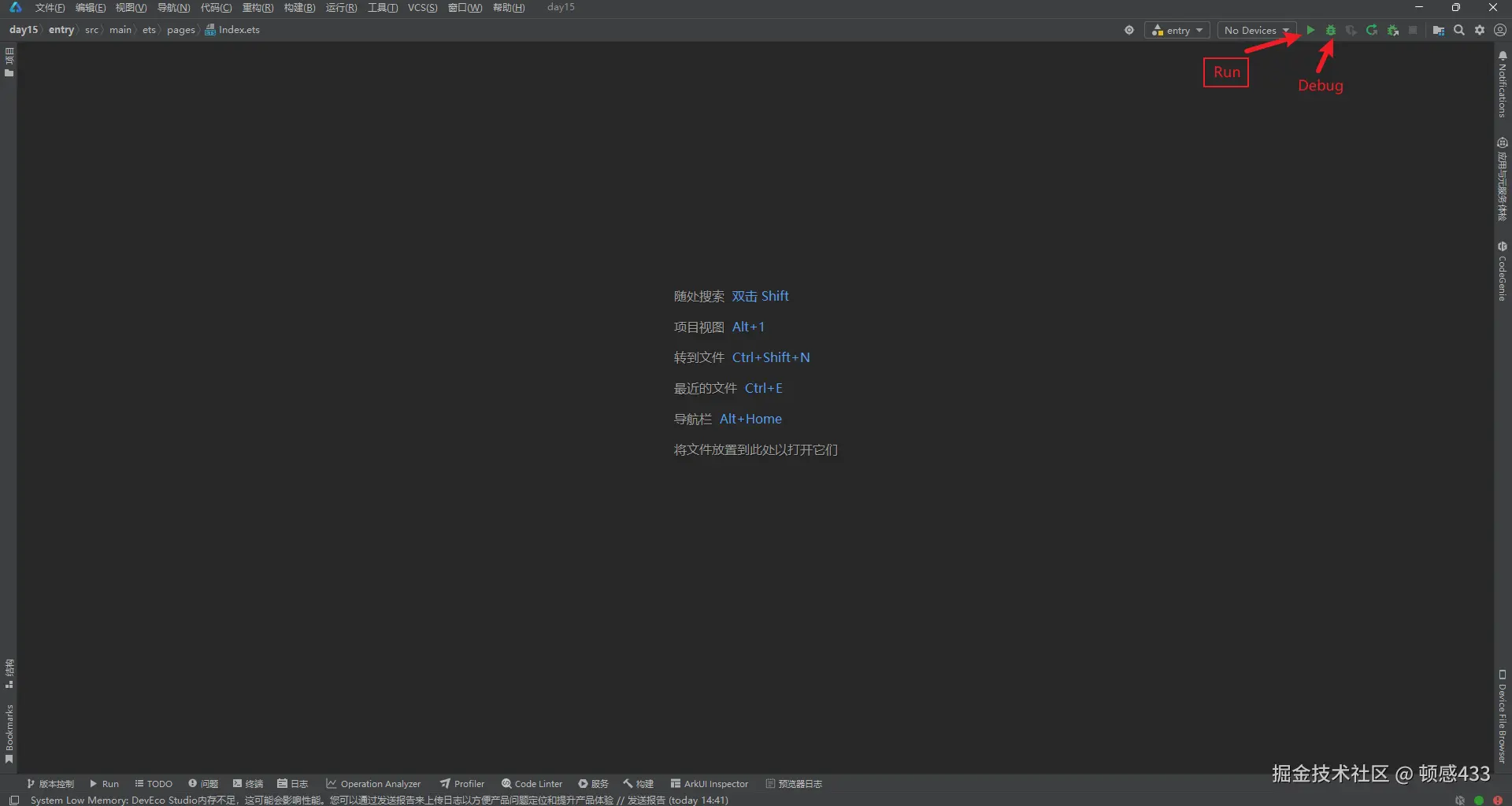Open the 版本控制 tool window tab
Image resolution: width=1512 pixels, height=806 pixels.
point(50,784)
